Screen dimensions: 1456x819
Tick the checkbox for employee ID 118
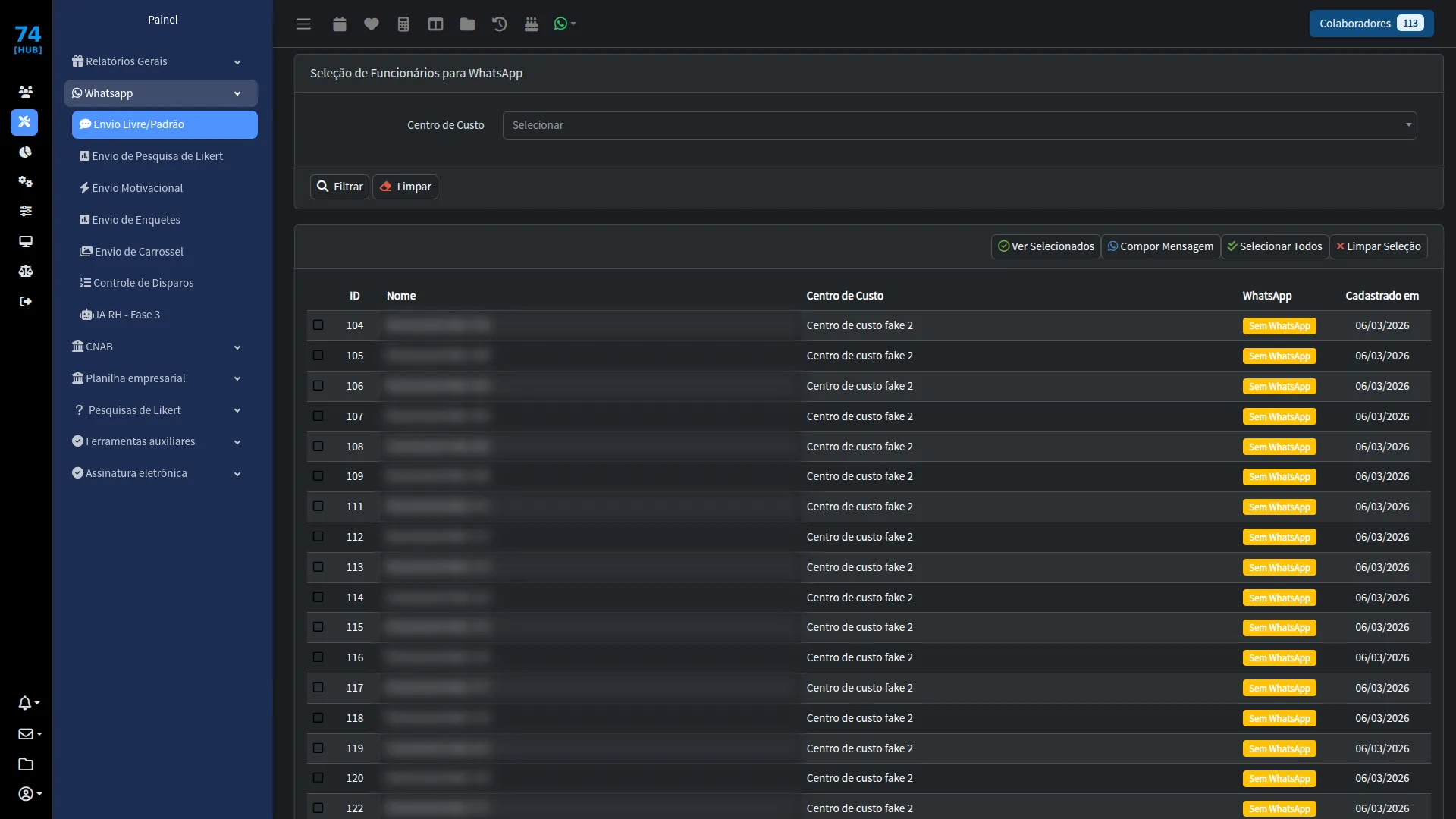(x=318, y=718)
